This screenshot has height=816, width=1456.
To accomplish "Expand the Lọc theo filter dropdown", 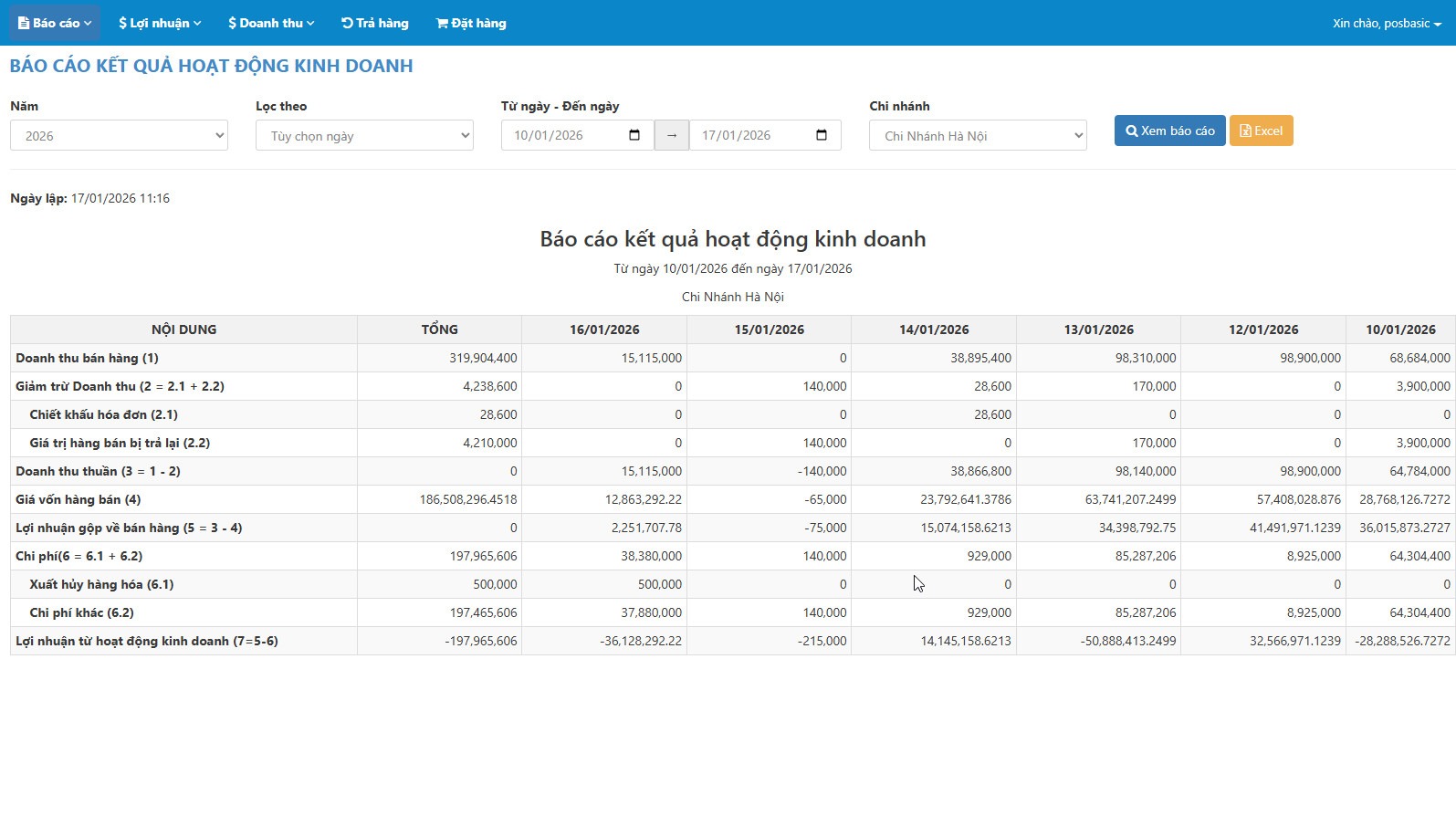I will (364, 136).
